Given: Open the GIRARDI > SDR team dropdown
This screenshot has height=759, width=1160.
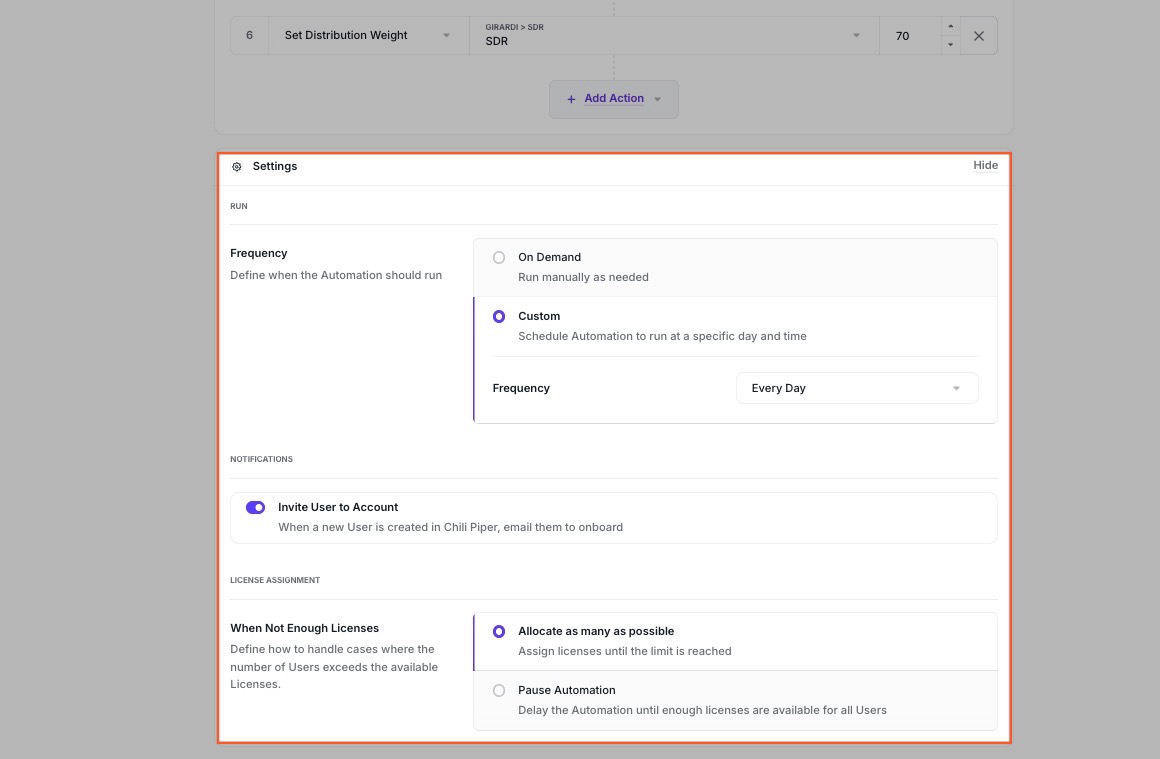Looking at the screenshot, I should pos(673,36).
